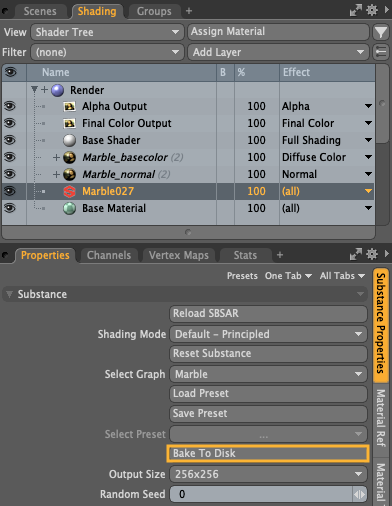The image size is (392, 506).
Task: Click the Marble027 Substance layer icon
Action: (69, 191)
